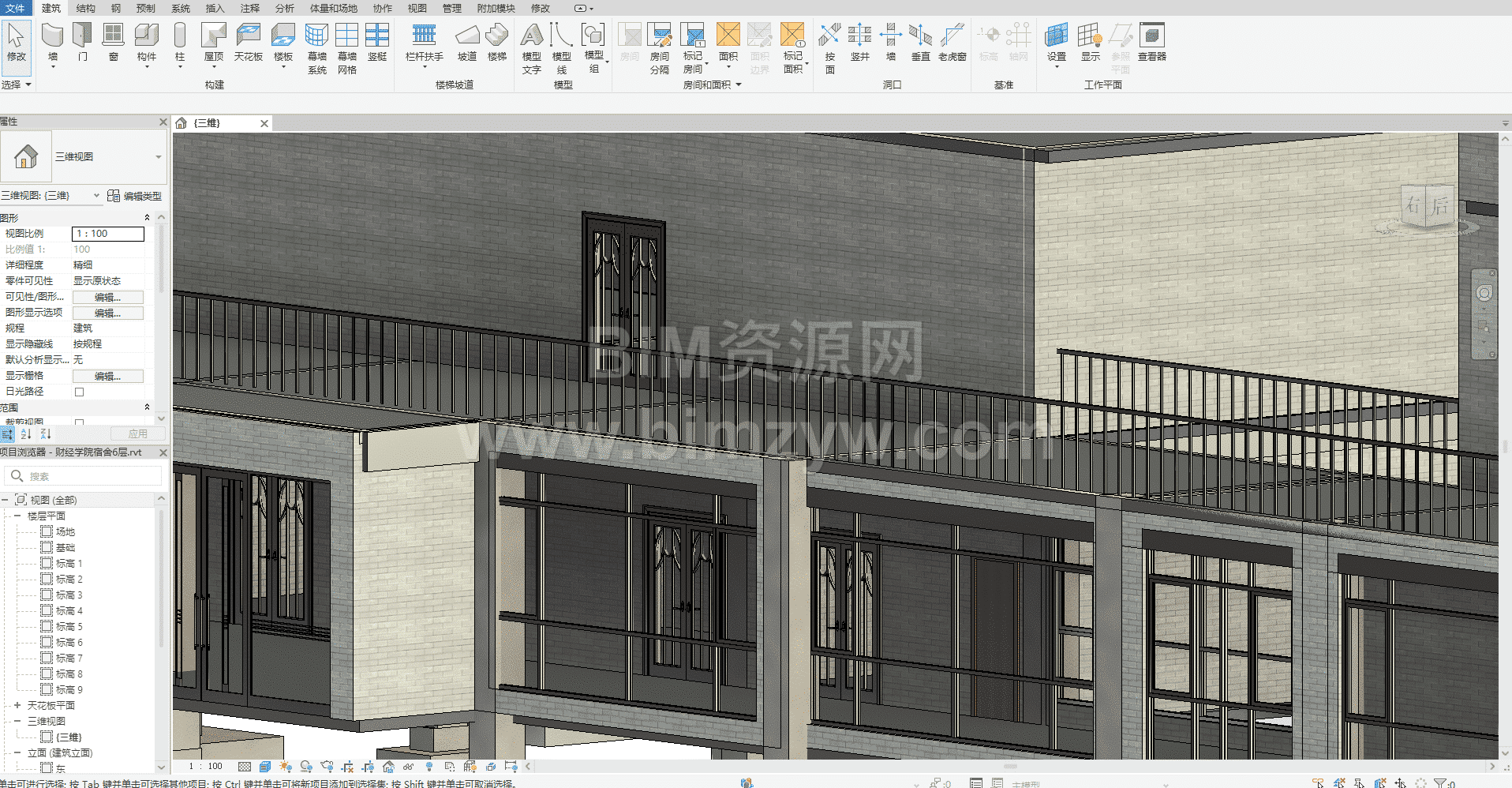Toggle categorized property sorting button

point(8,434)
